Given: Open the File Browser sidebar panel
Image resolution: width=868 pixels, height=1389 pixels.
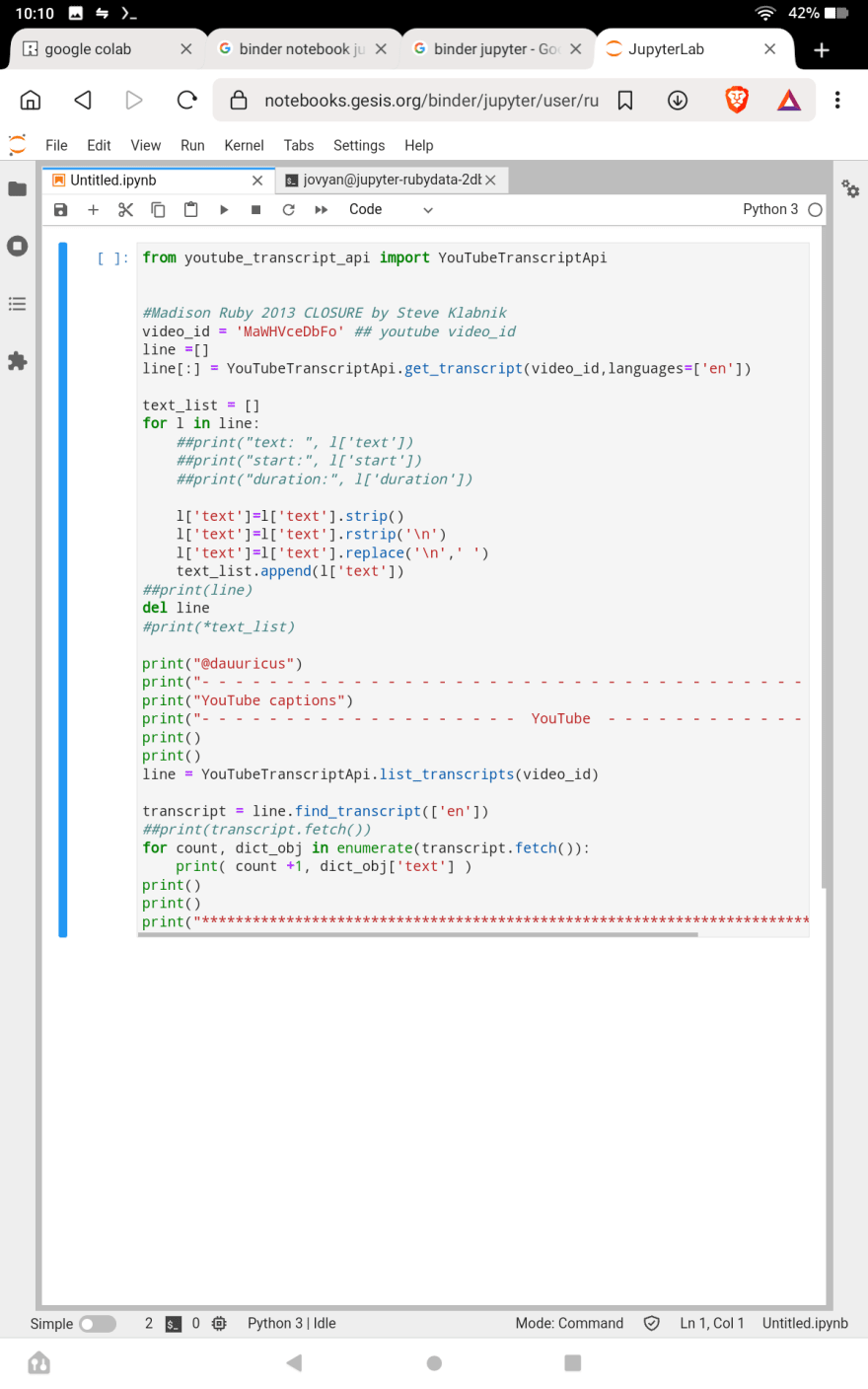Looking at the screenshot, I should click(18, 188).
